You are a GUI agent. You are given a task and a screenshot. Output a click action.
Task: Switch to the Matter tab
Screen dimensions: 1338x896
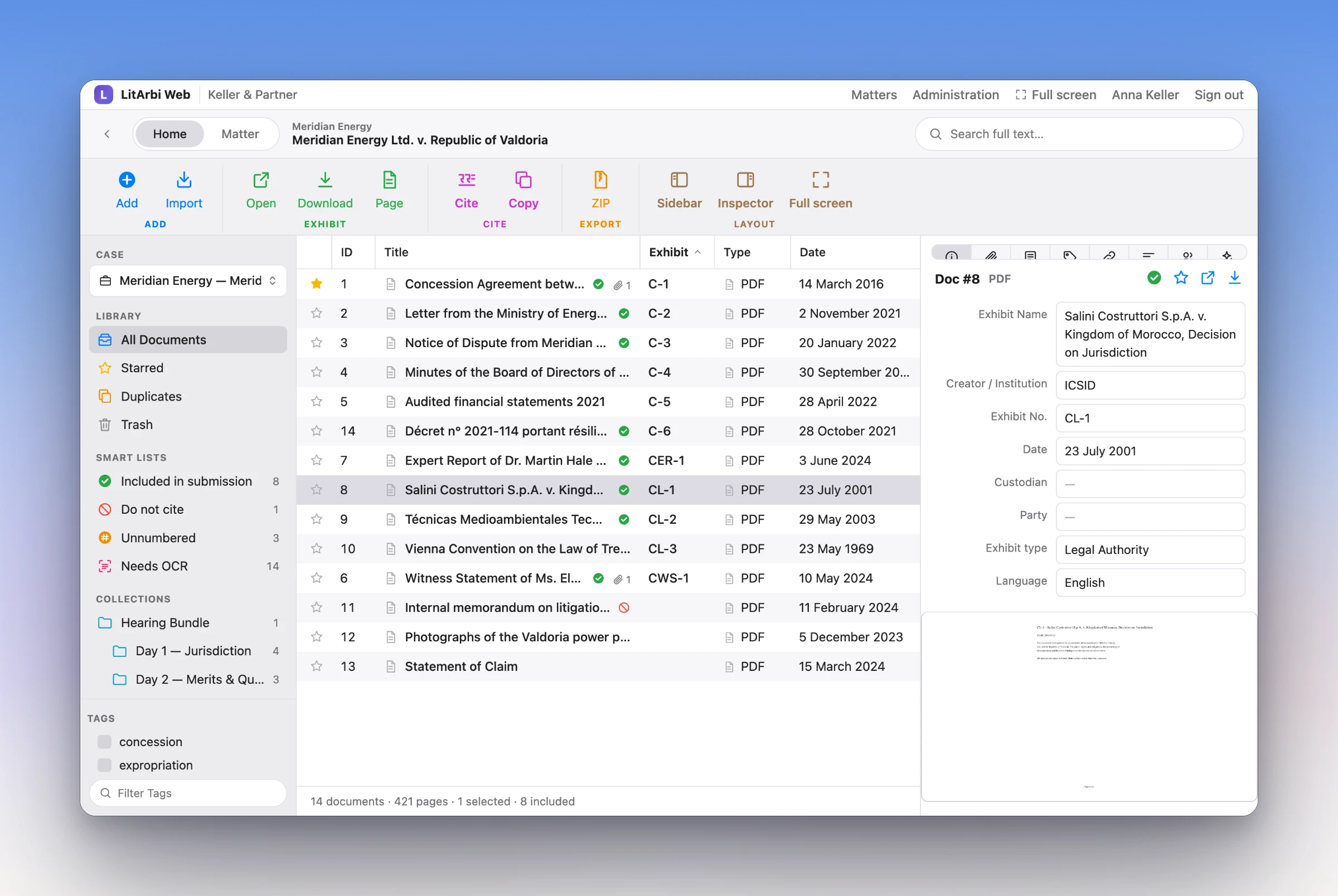[x=240, y=134]
